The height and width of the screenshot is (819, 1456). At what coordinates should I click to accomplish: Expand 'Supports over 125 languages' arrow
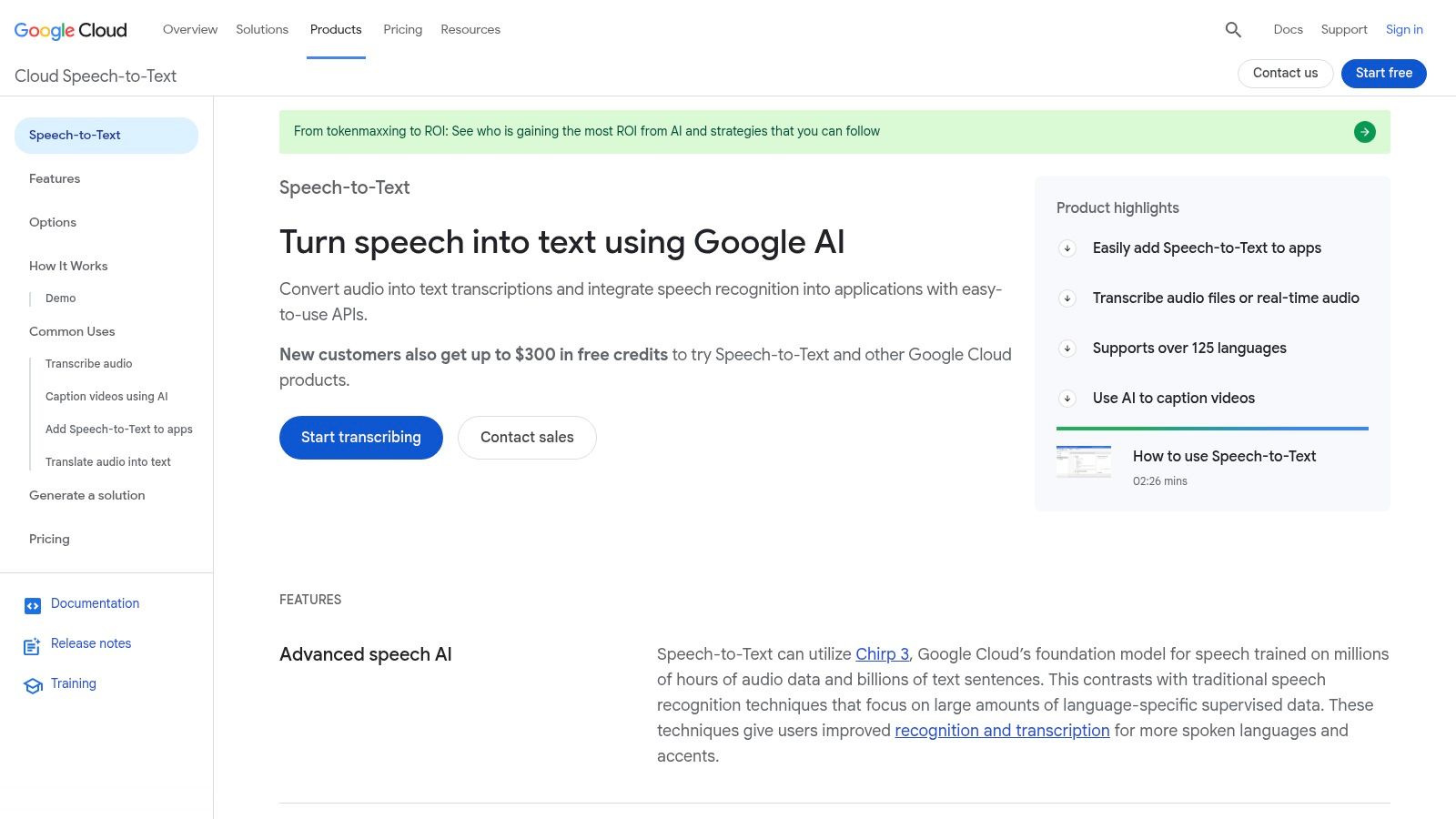point(1067,349)
